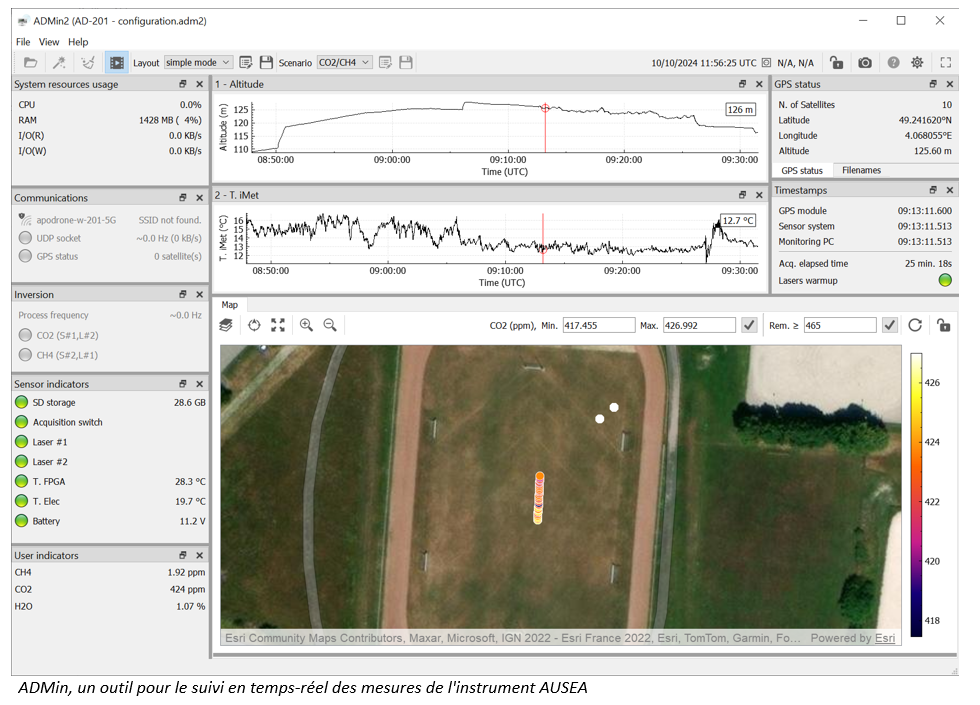The height and width of the screenshot is (705, 980).
Task: Click the red cursor marker on Altitude plot
Action: tap(545, 108)
